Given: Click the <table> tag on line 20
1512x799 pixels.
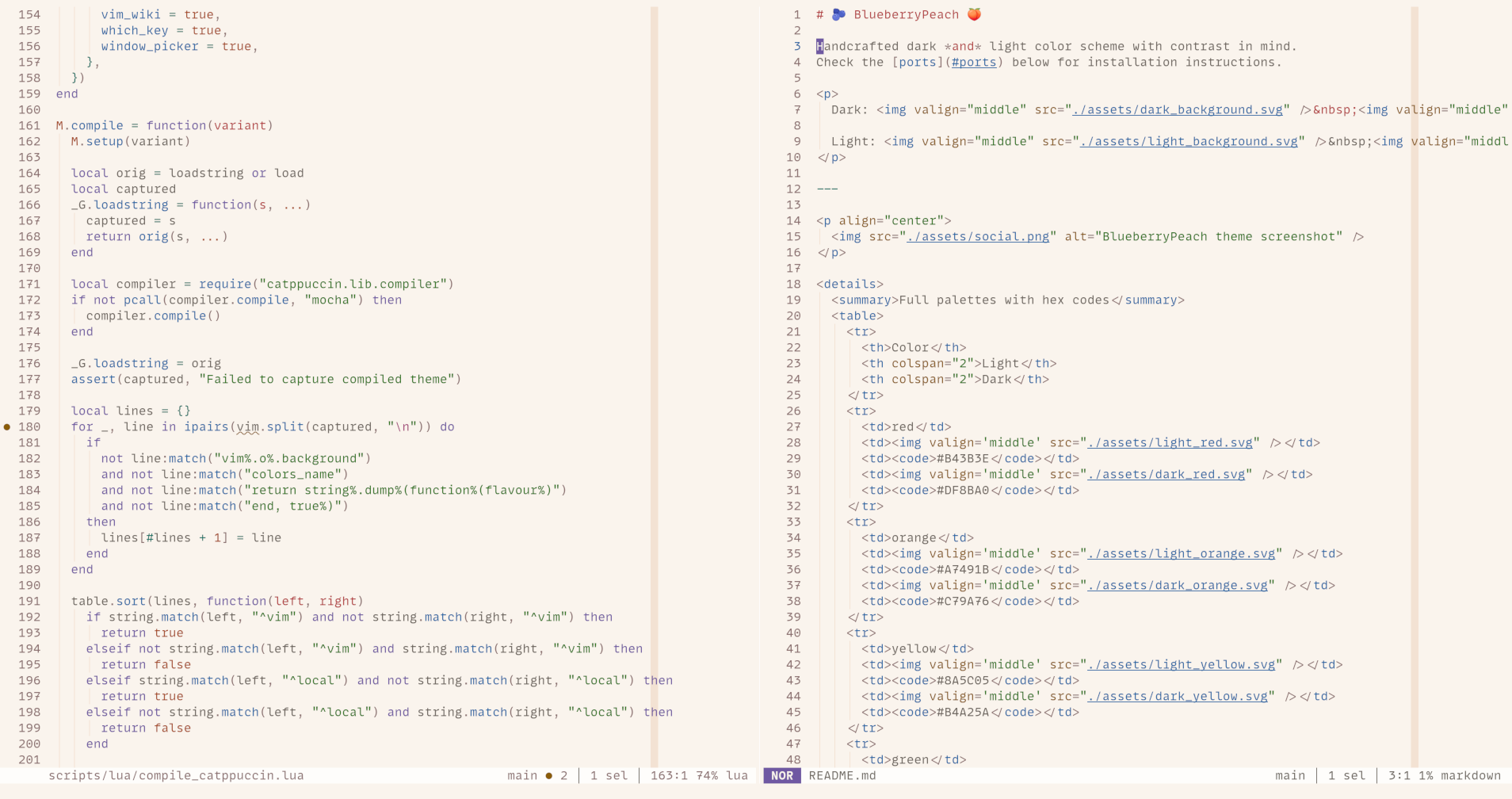Looking at the screenshot, I should [857, 315].
